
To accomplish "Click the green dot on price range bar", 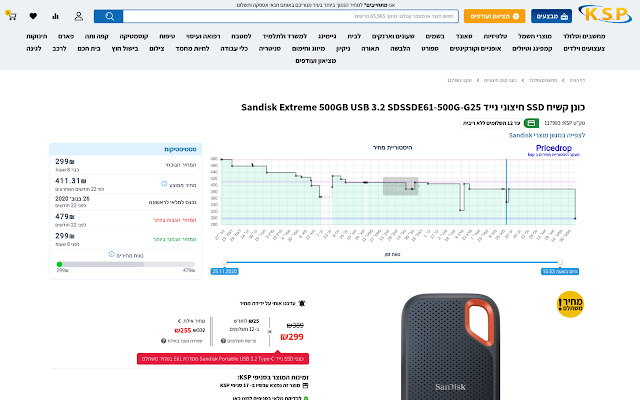I will click(60, 264).
